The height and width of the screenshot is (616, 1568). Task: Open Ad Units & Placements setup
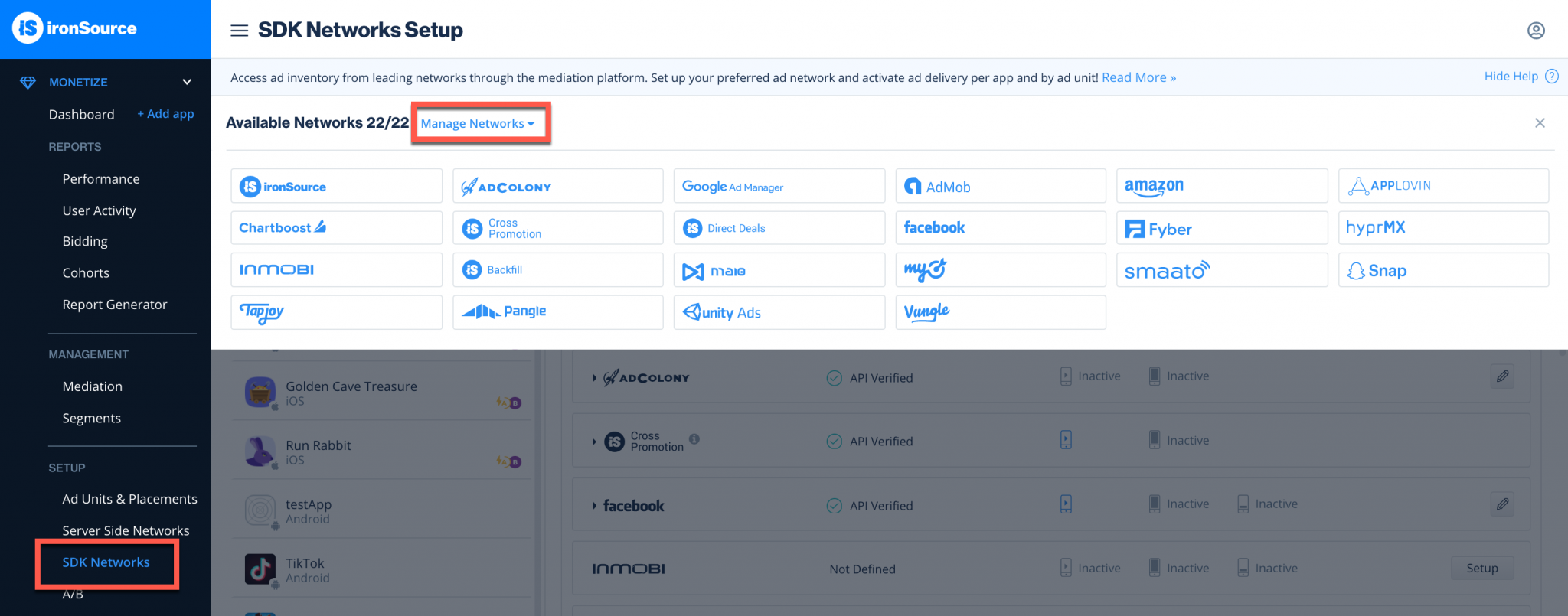(x=129, y=499)
